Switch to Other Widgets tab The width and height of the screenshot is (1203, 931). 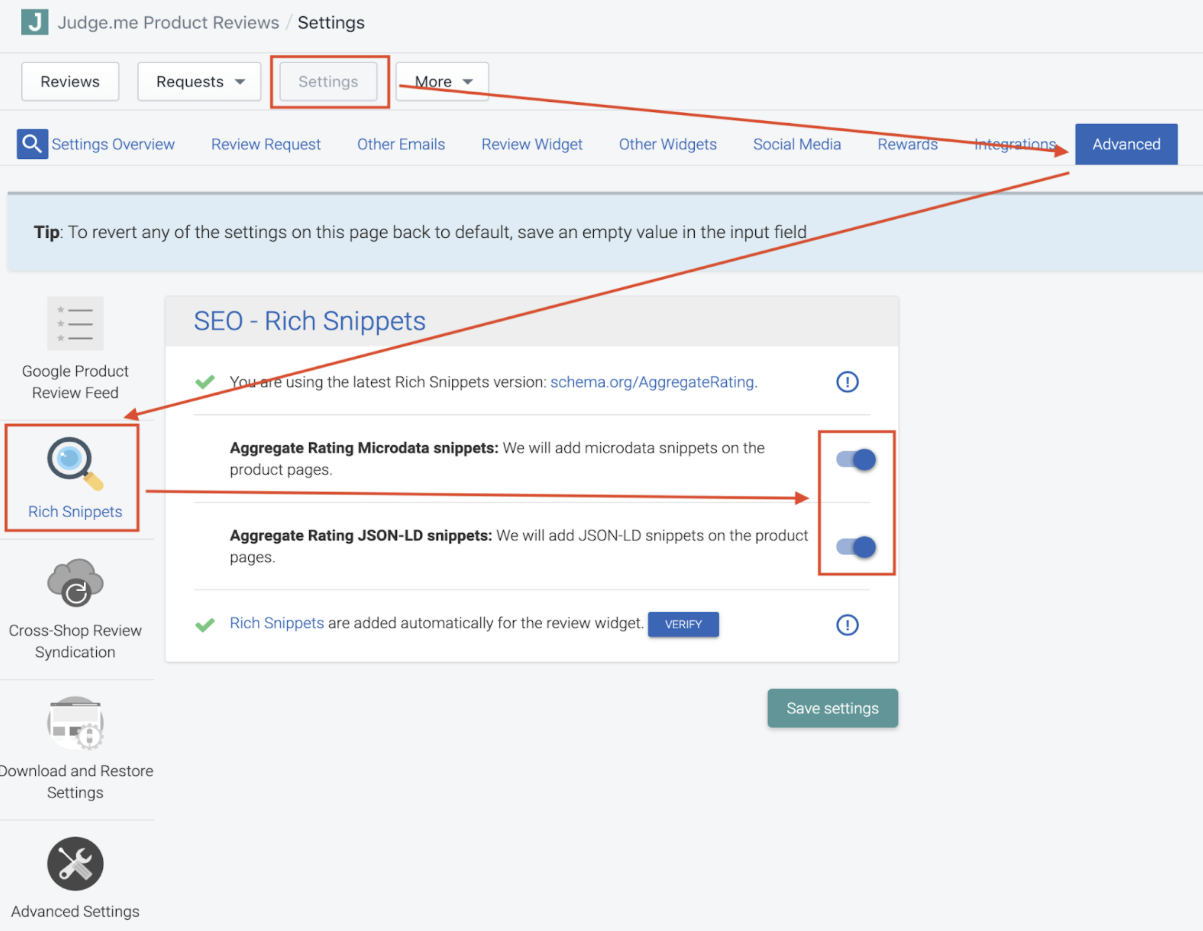pos(668,144)
